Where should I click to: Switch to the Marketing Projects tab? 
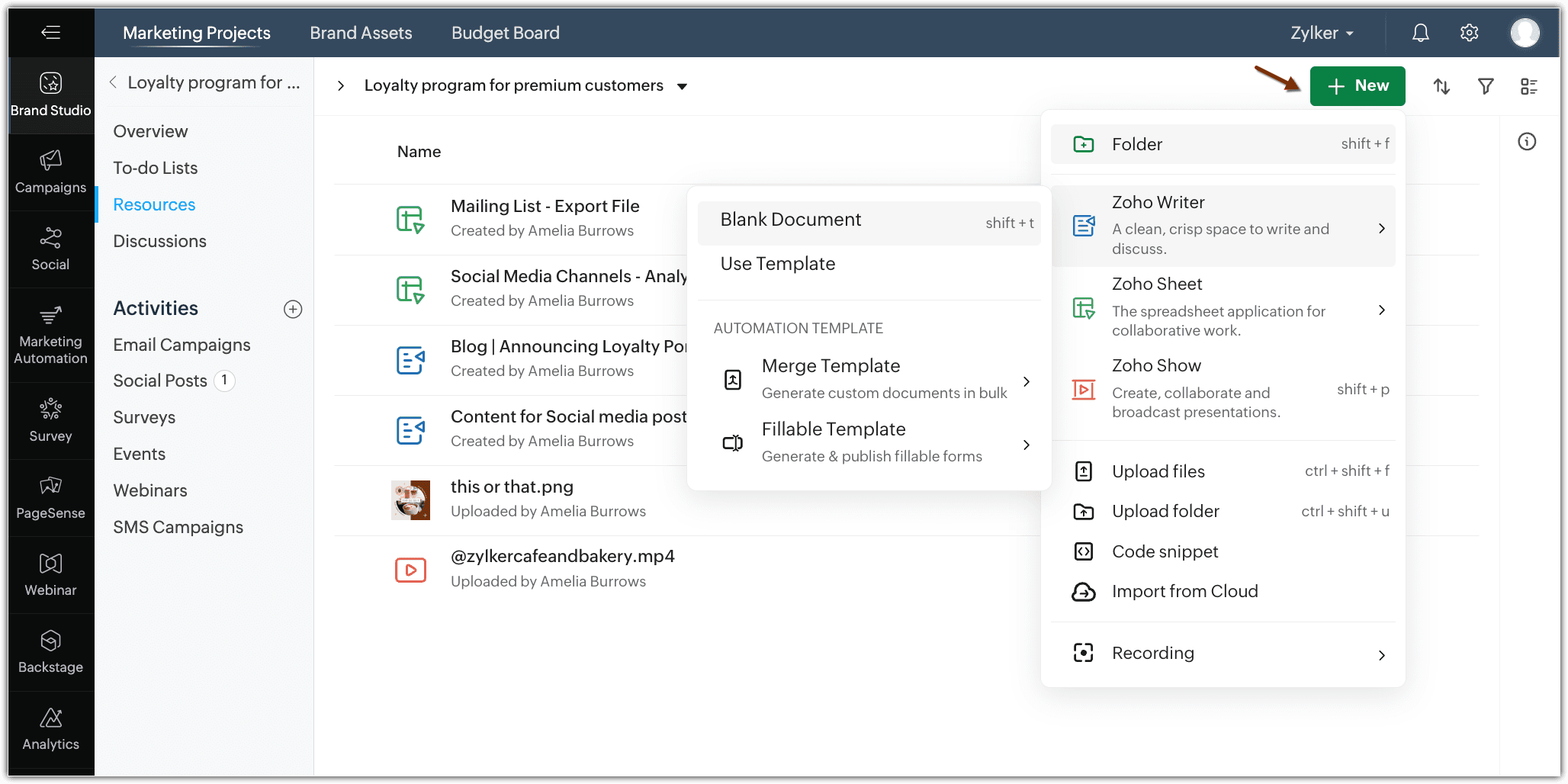[x=197, y=33]
